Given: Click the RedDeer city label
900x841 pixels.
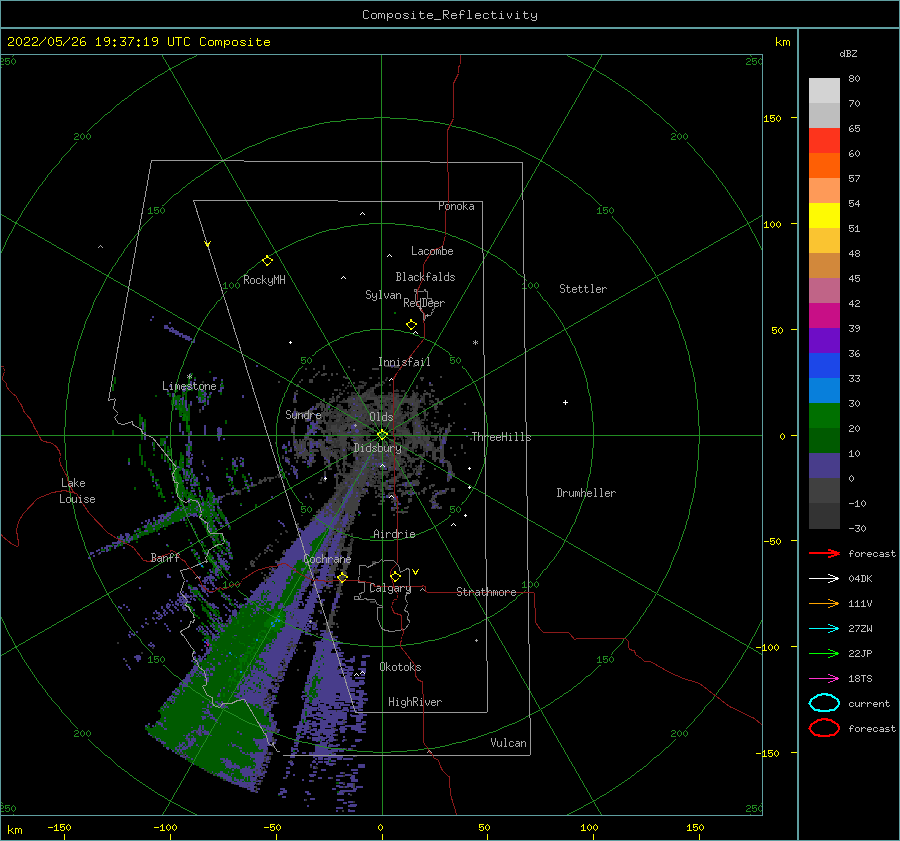Looking at the screenshot, I should [x=424, y=303].
